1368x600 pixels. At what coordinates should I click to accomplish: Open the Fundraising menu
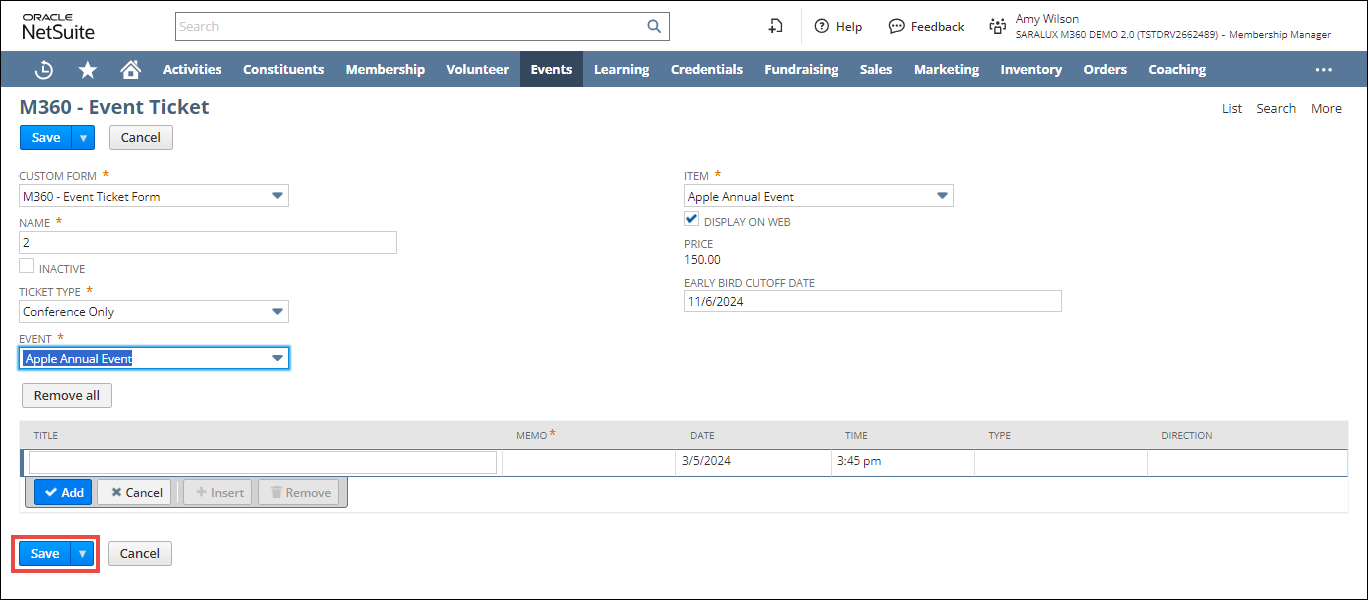pyautogui.click(x=801, y=70)
